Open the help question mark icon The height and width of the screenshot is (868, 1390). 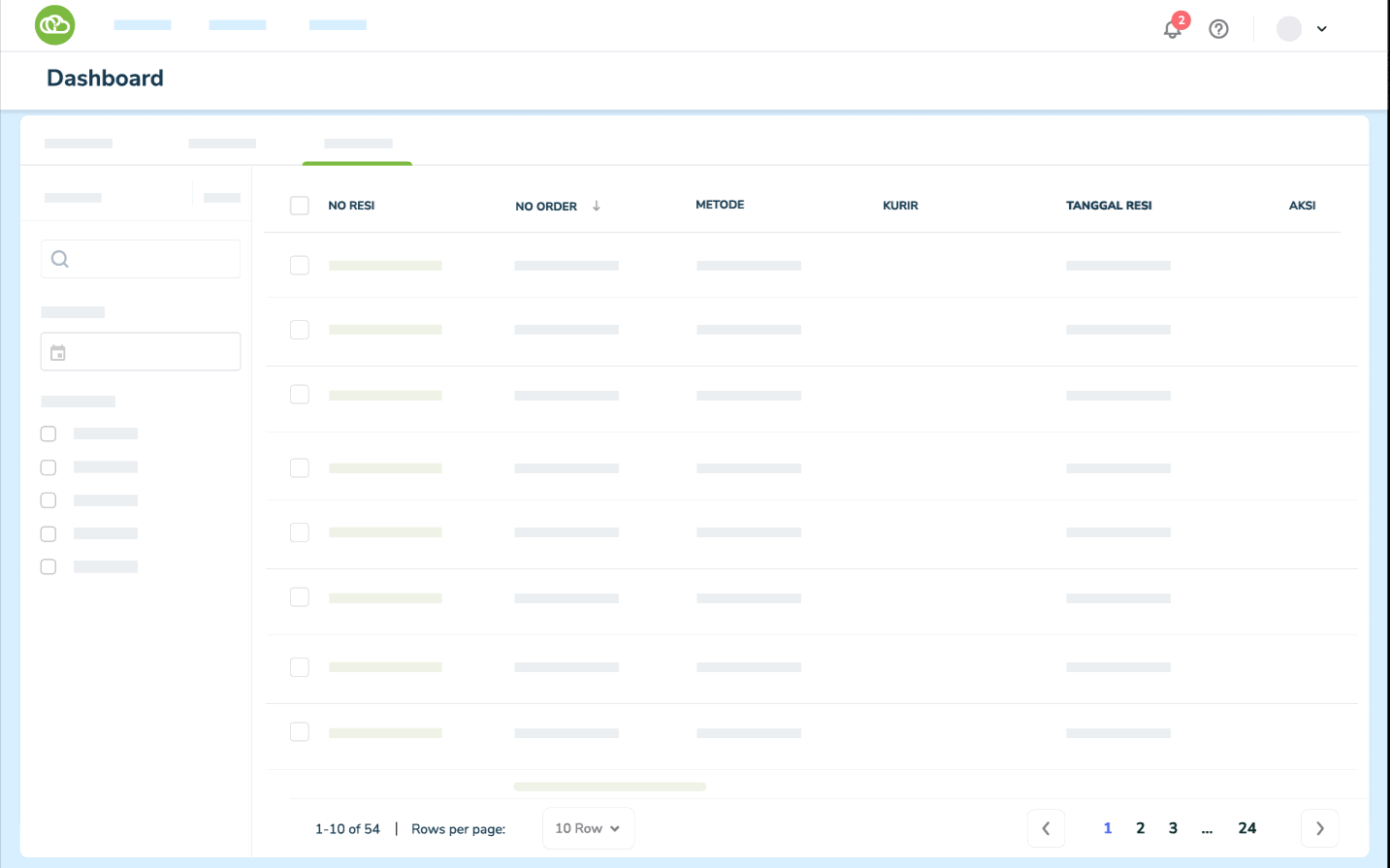tap(1218, 29)
